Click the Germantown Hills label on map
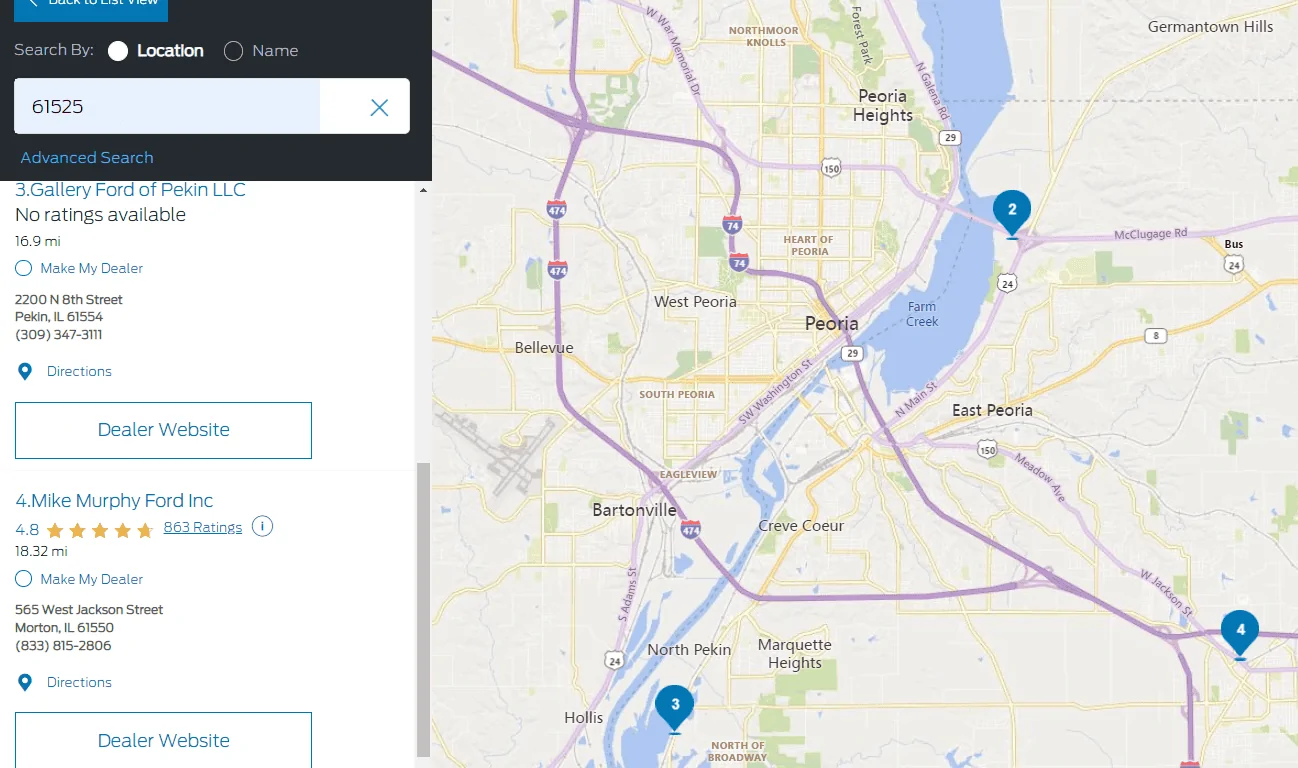Viewport: 1298px width, 768px height. pos(1210,27)
